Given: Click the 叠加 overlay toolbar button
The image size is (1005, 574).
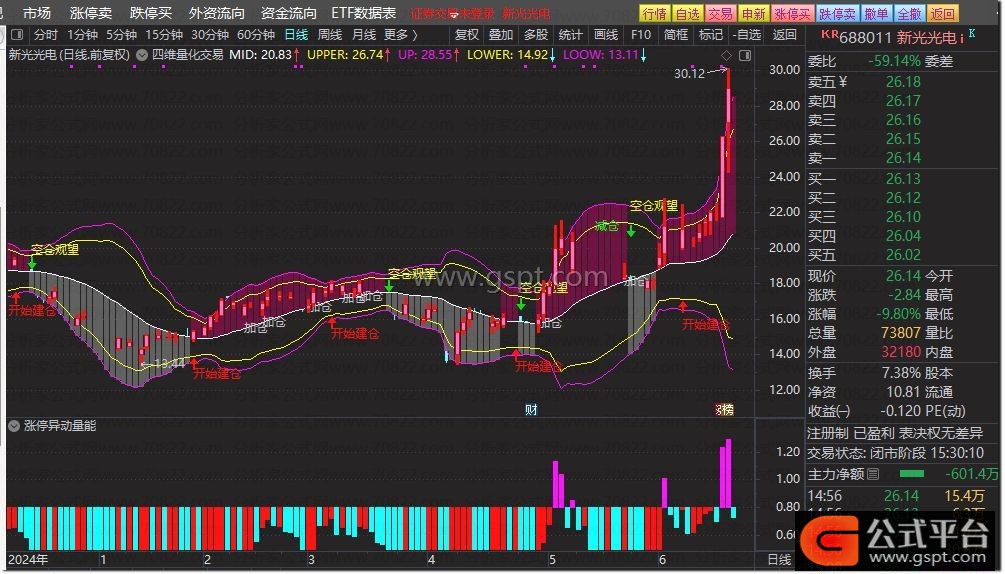Looking at the screenshot, I should coord(501,35).
